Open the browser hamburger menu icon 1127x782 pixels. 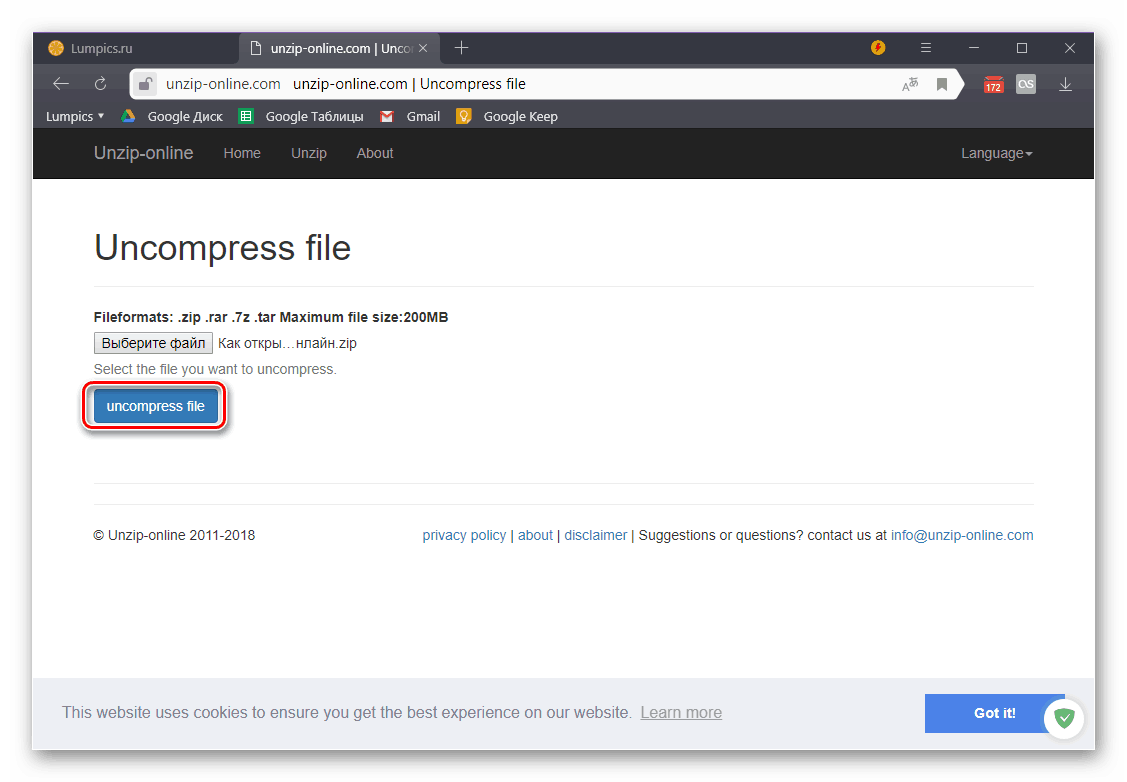926,48
